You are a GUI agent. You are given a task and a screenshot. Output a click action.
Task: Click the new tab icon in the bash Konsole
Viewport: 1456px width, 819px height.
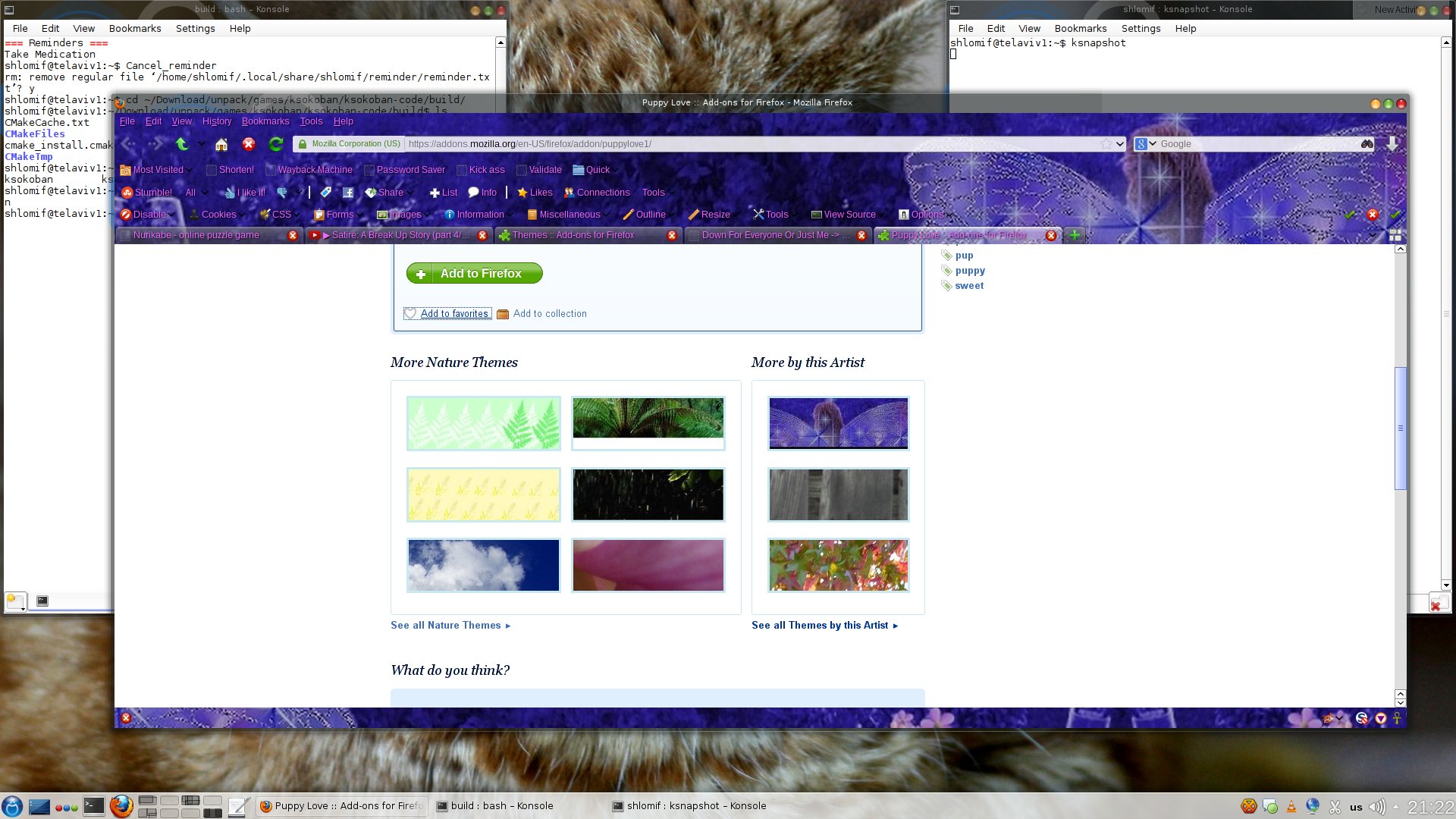15,601
